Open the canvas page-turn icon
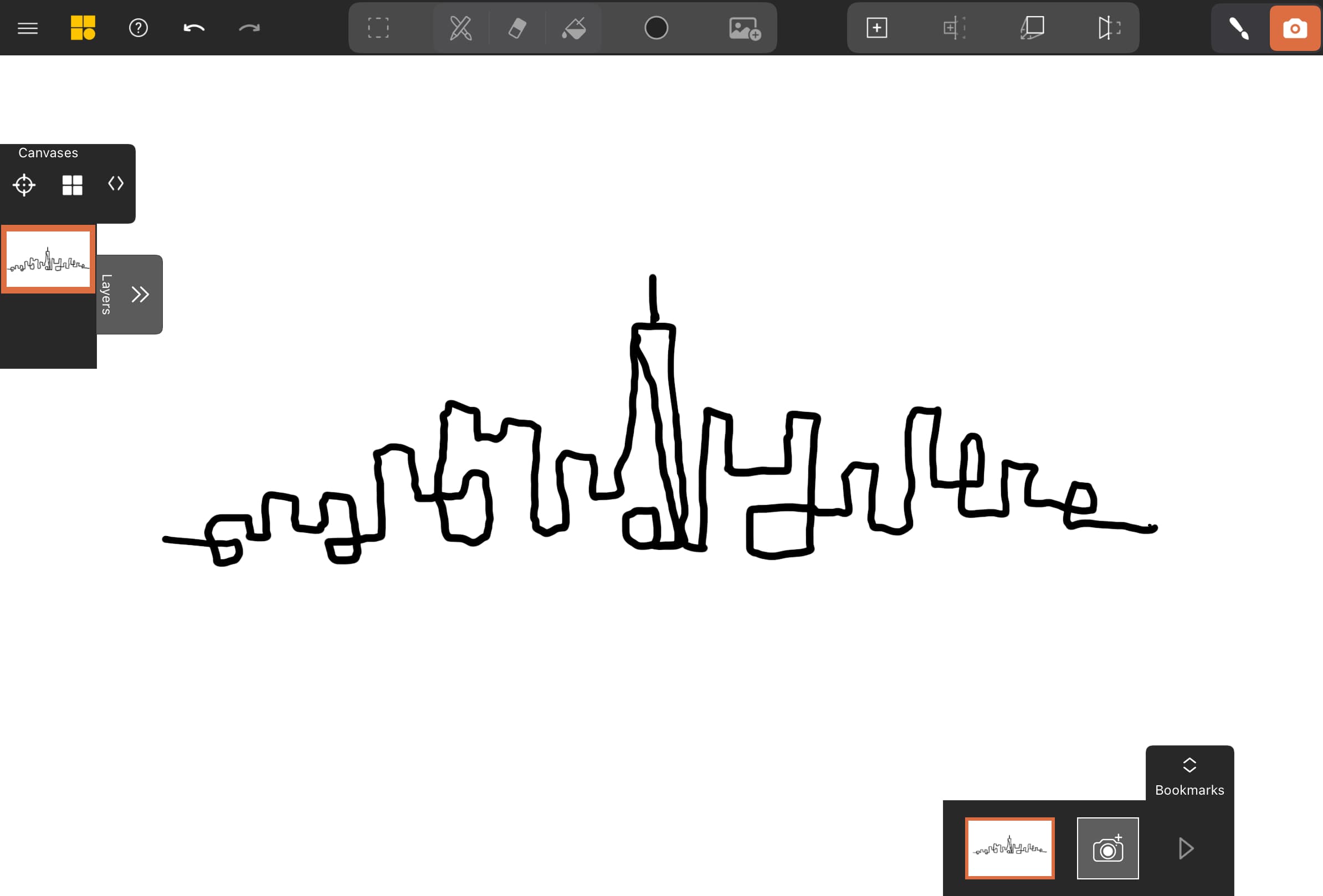 pos(1032,28)
